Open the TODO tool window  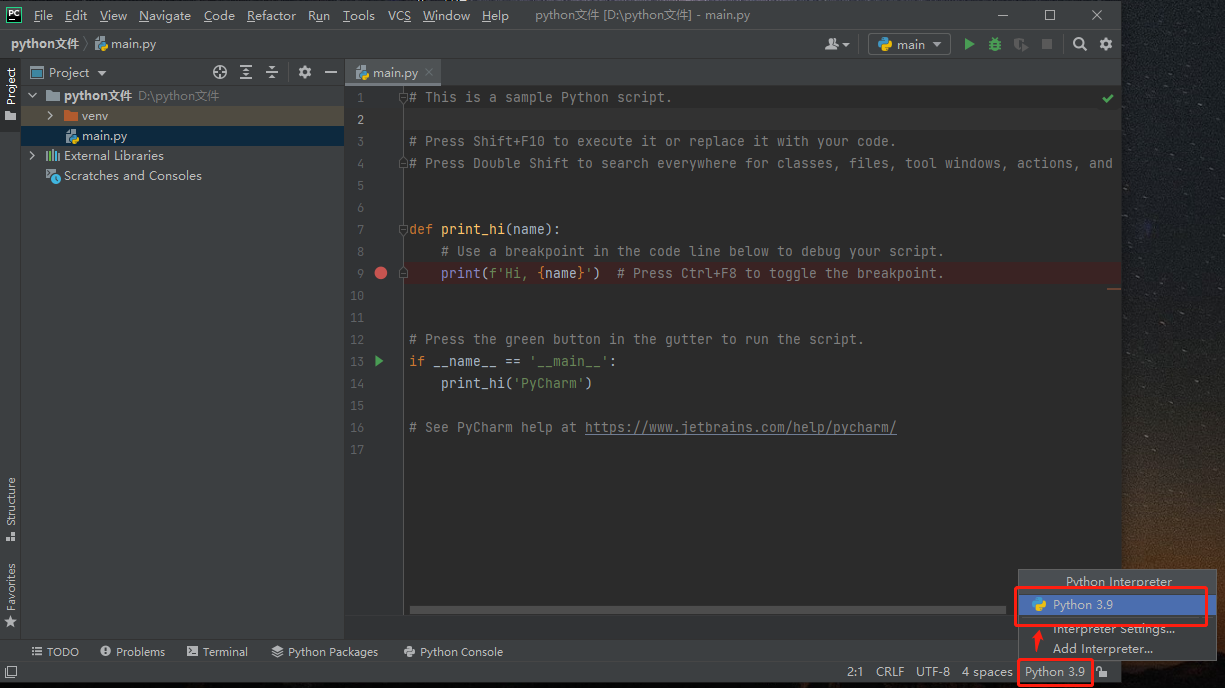(55, 652)
